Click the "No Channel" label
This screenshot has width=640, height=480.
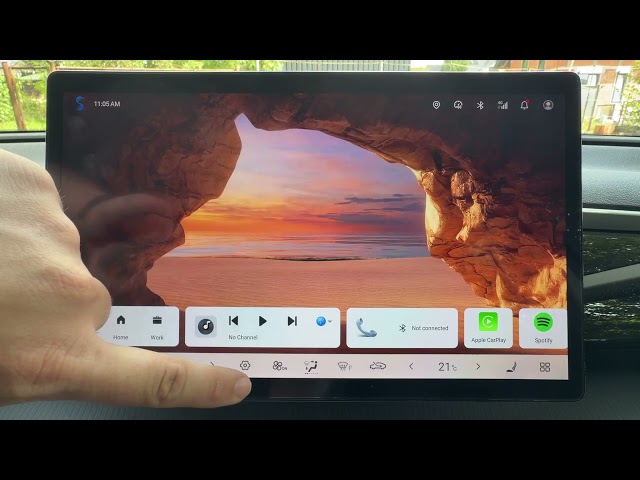[x=243, y=337]
